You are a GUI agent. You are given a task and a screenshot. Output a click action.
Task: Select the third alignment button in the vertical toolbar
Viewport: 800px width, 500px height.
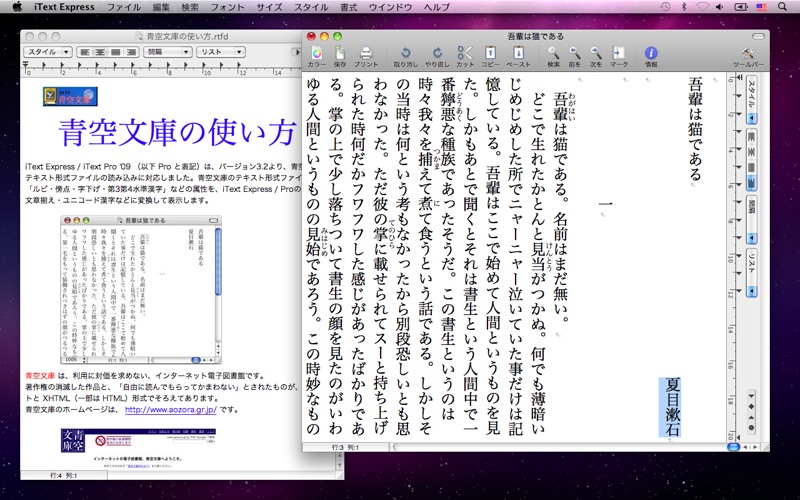click(x=752, y=167)
